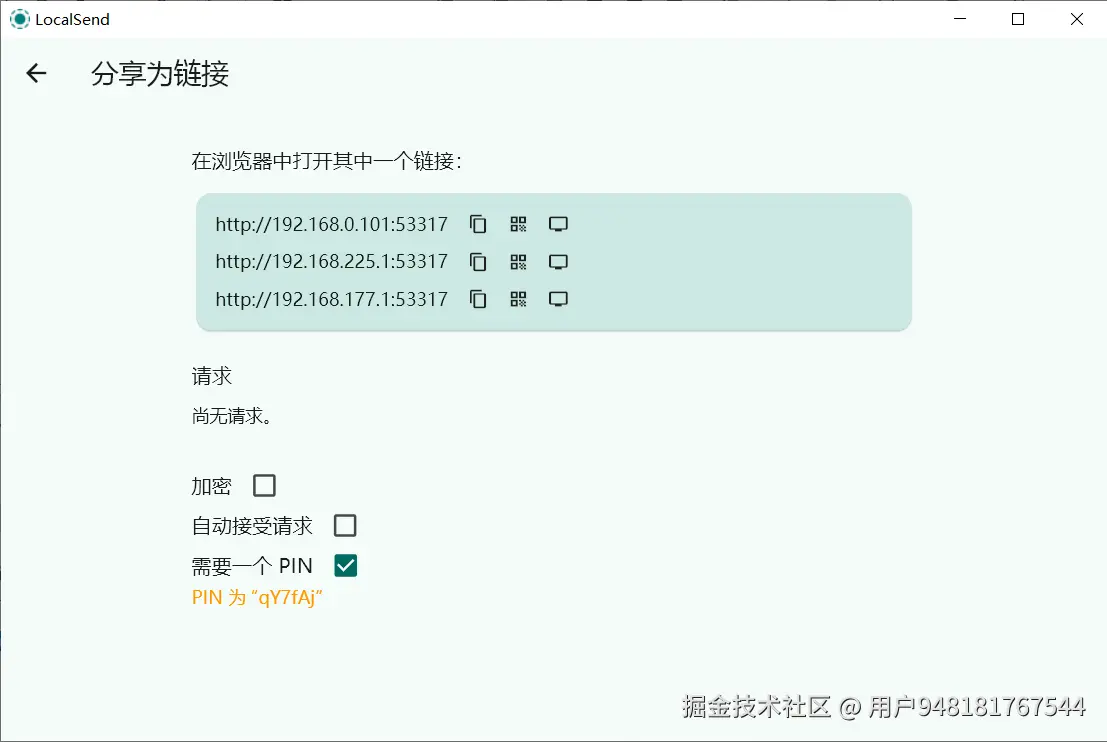Open 192.168.177.1 link monitor icon
This screenshot has height=742, width=1107.
[558, 299]
